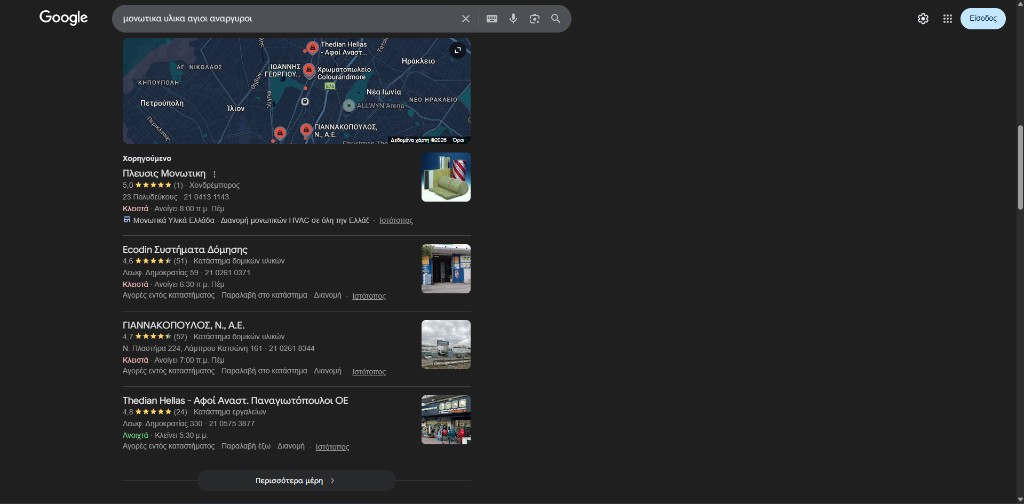Image resolution: width=1024 pixels, height=504 pixels.
Task: Visit the Ιστότοπος link for ΓΙΑΝΝΑΚΟΠΟΥΛΟΣ
Action: coord(369,371)
